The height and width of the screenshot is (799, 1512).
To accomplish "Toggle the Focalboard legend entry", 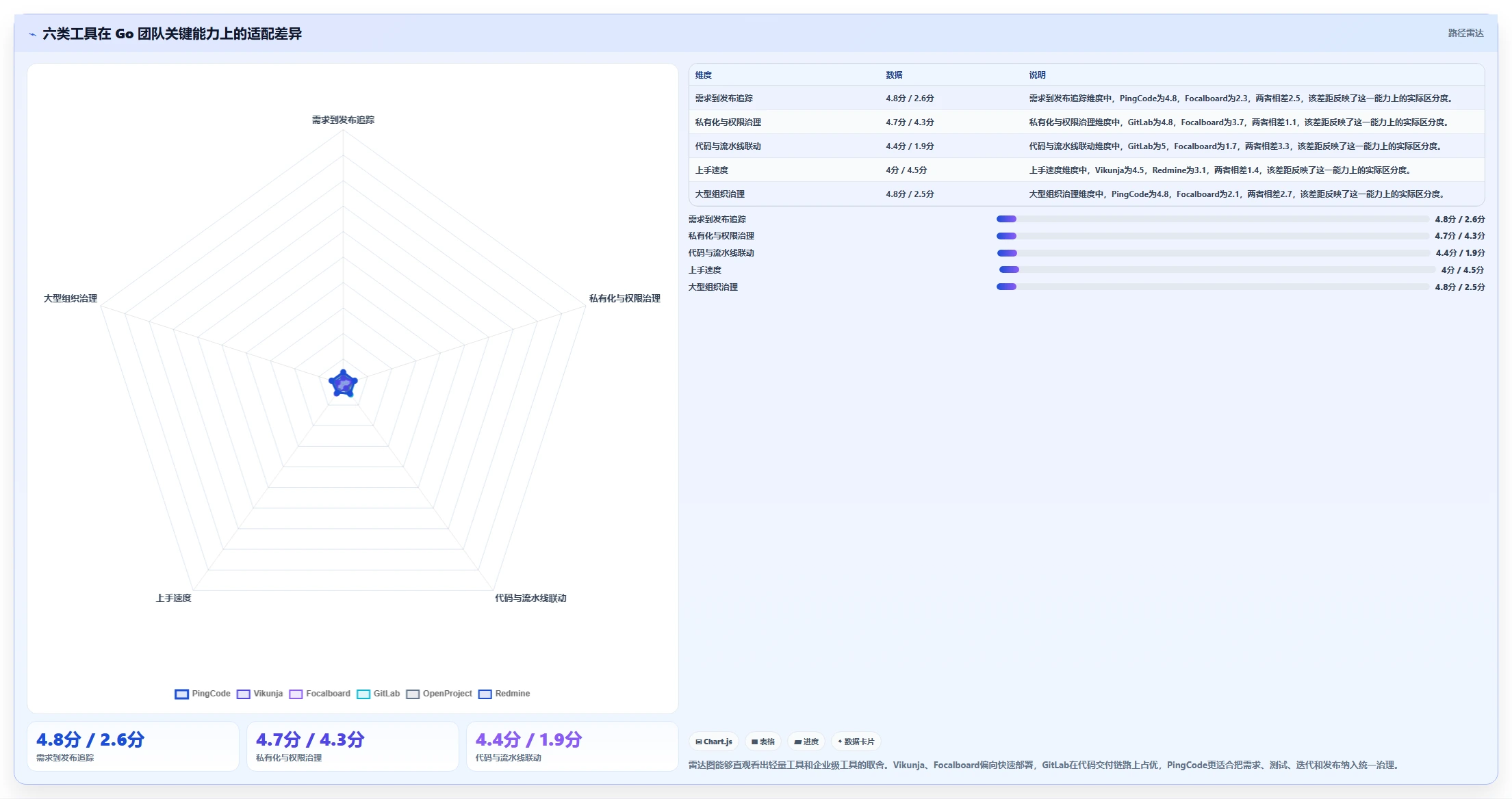I will (320, 694).
